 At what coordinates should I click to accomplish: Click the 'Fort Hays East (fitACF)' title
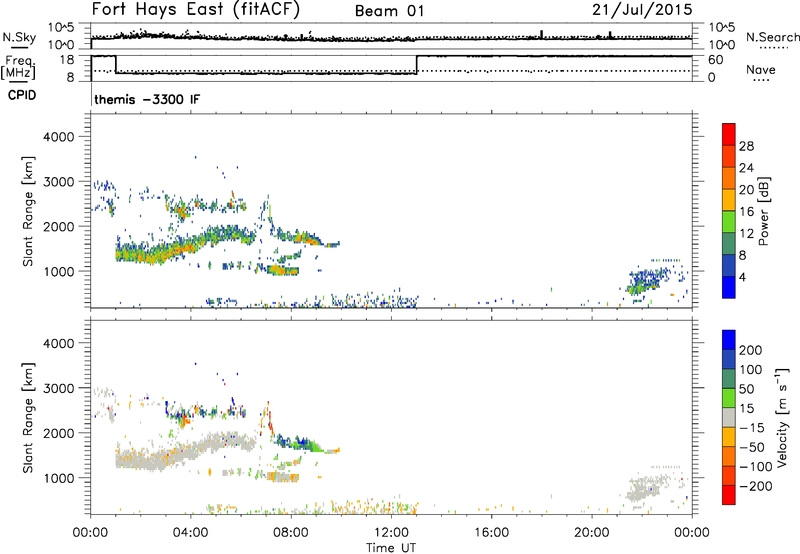(196, 9)
